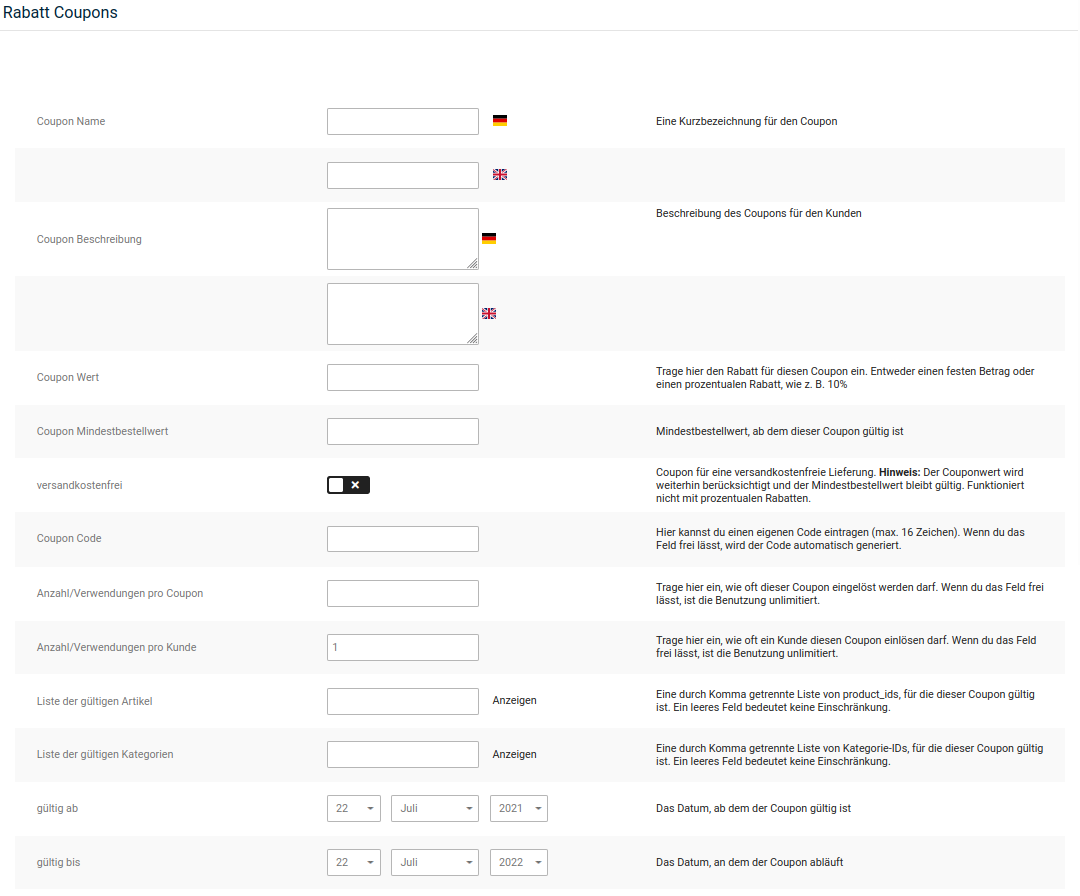Open the 'gültig bis' day dropdown
The image size is (1080, 896).
[354, 862]
